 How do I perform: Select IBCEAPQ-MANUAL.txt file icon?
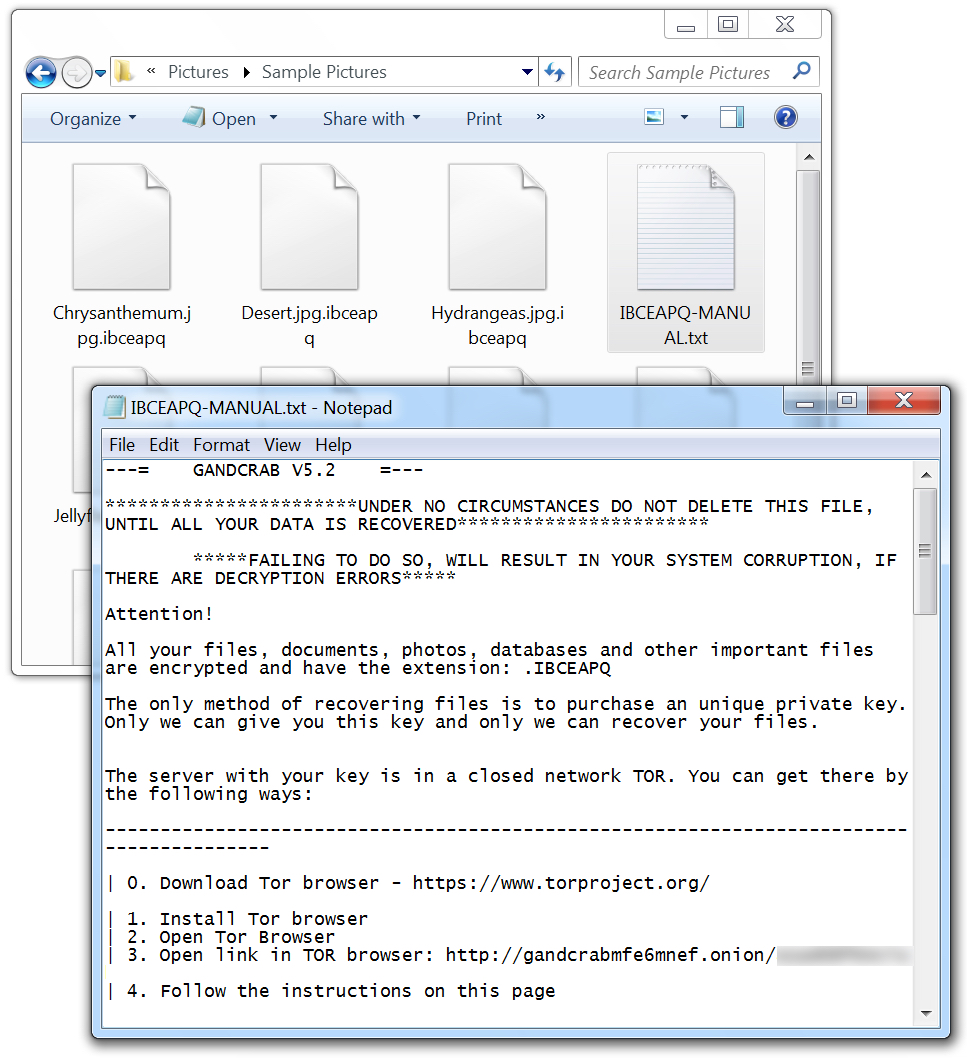pyautogui.click(x=686, y=252)
